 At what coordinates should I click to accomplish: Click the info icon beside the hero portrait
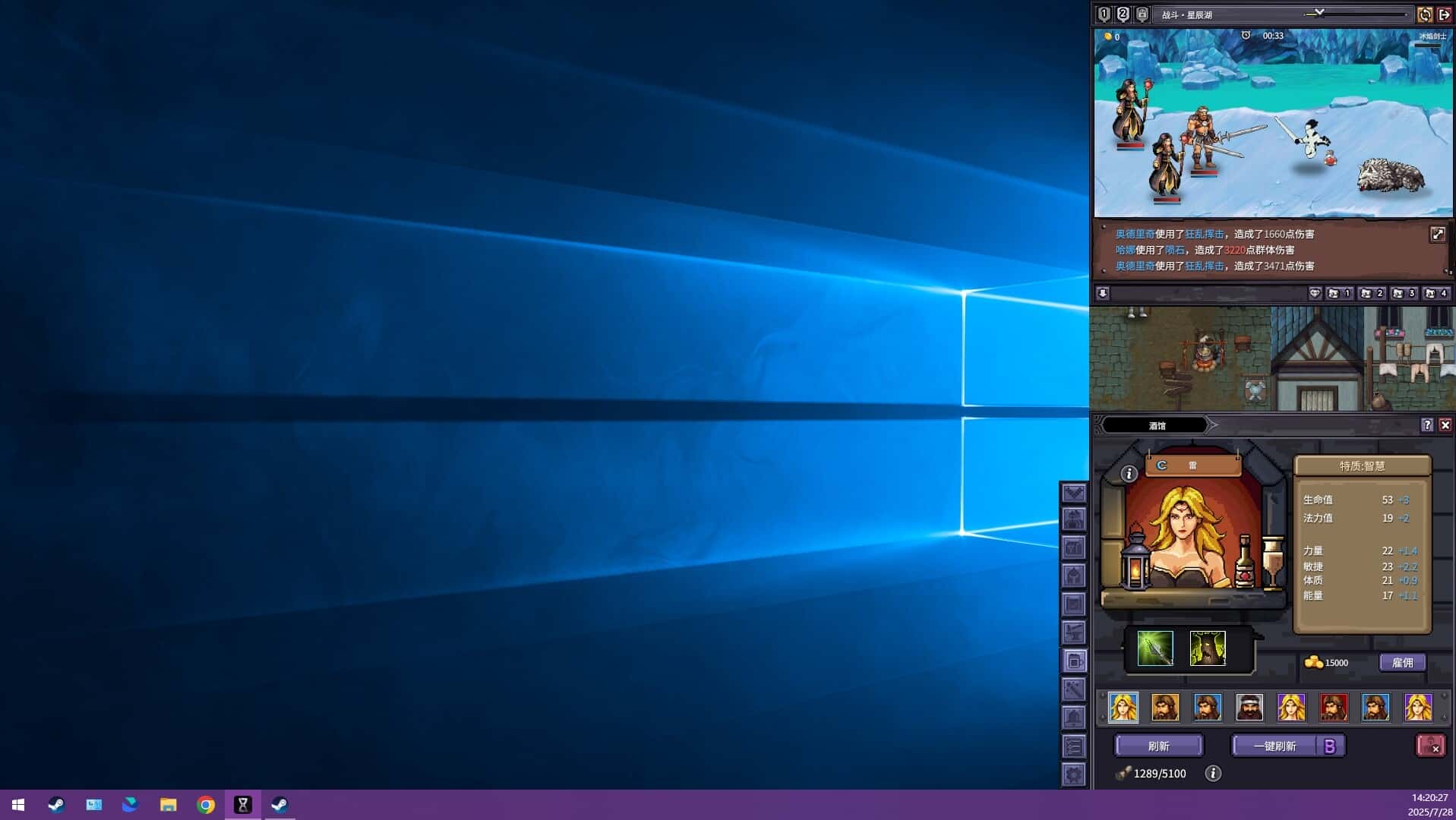point(1129,474)
